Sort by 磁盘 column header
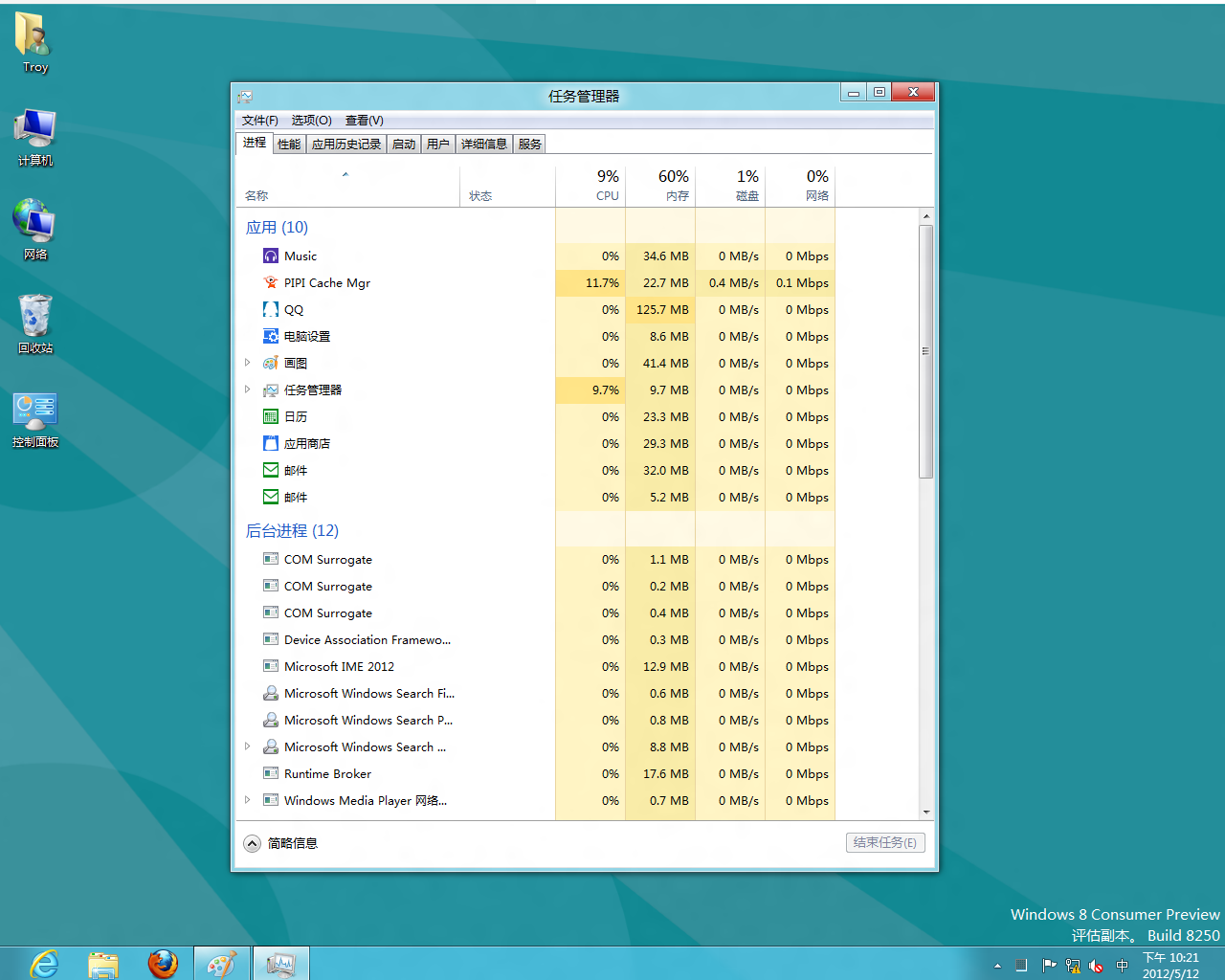 click(730, 187)
